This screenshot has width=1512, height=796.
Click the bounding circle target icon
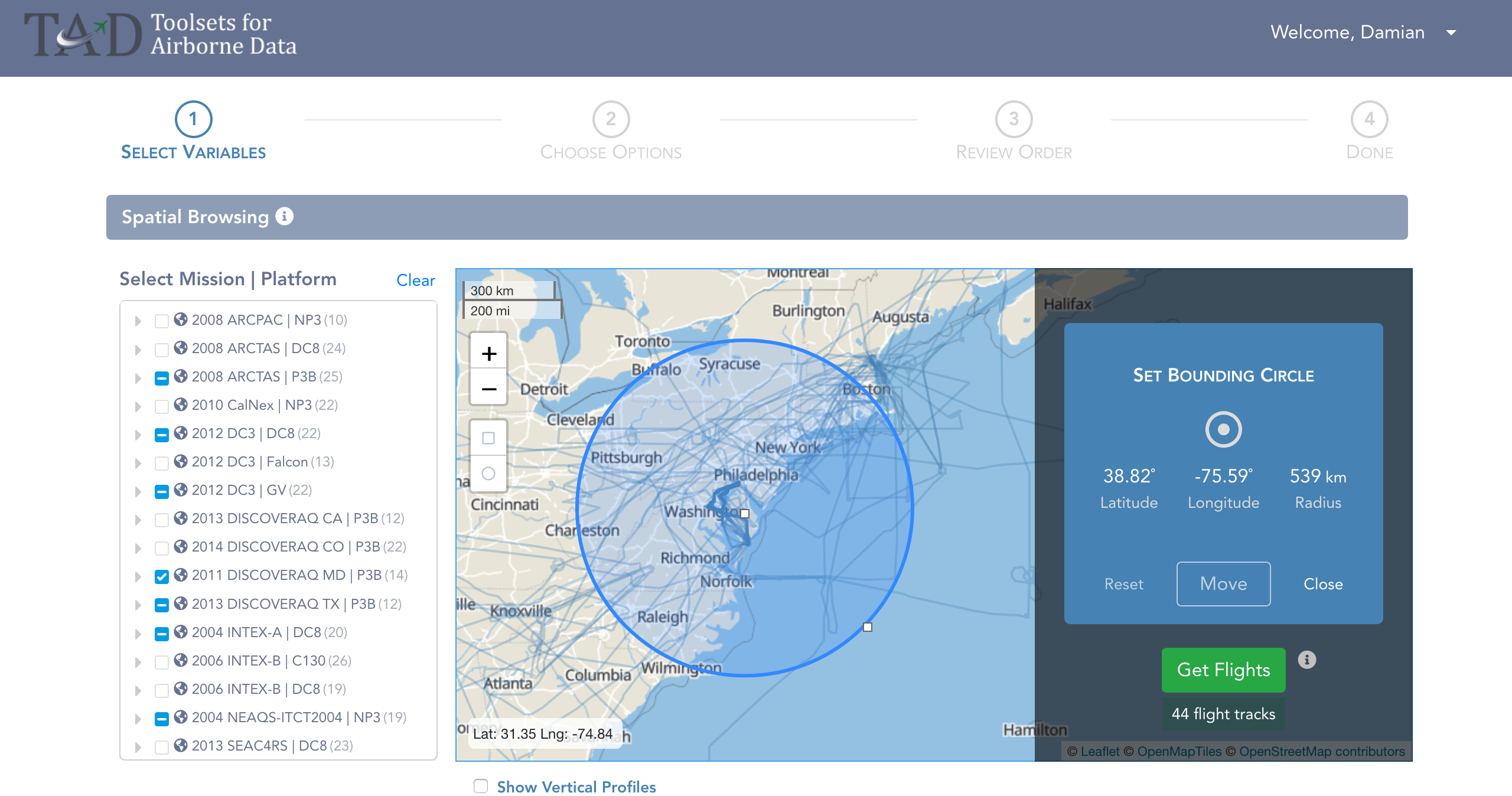(x=1223, y=429)
